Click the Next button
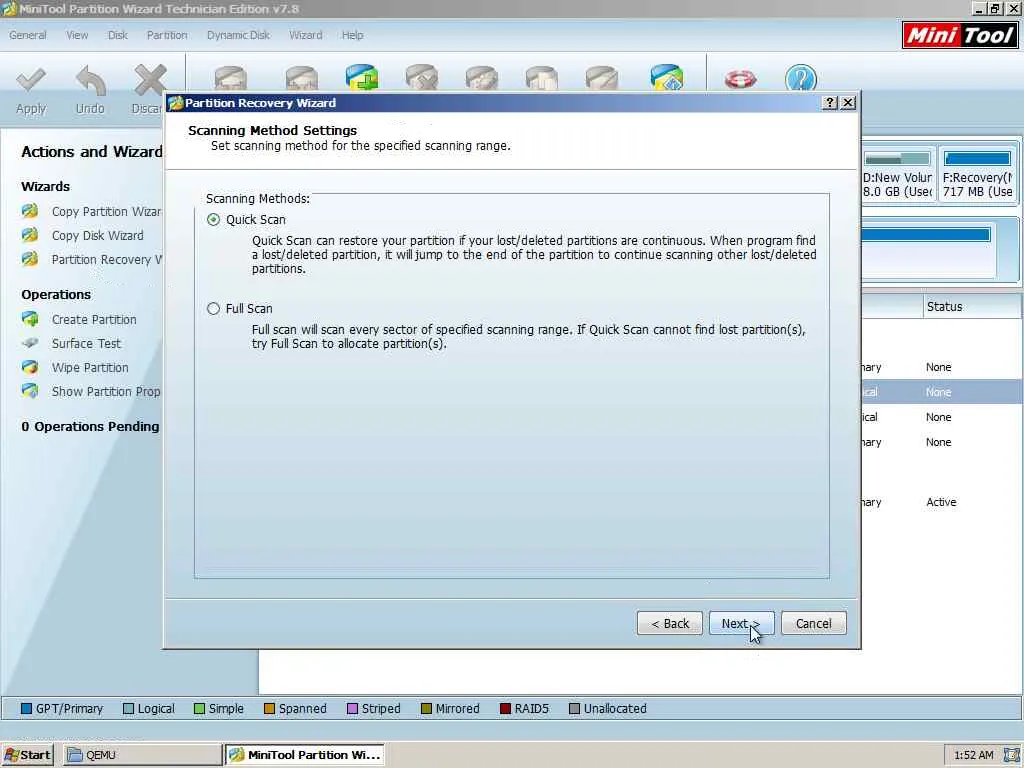Screen dimensions: 1024x768 tap(742, 623)
